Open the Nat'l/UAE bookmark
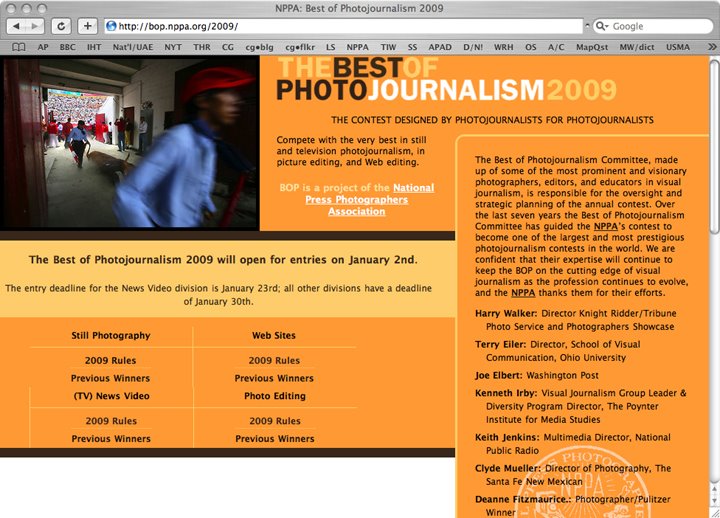Image resolution: width=720 pixels, height=518 pixels. pyautogui.click(x=133, y=47)
